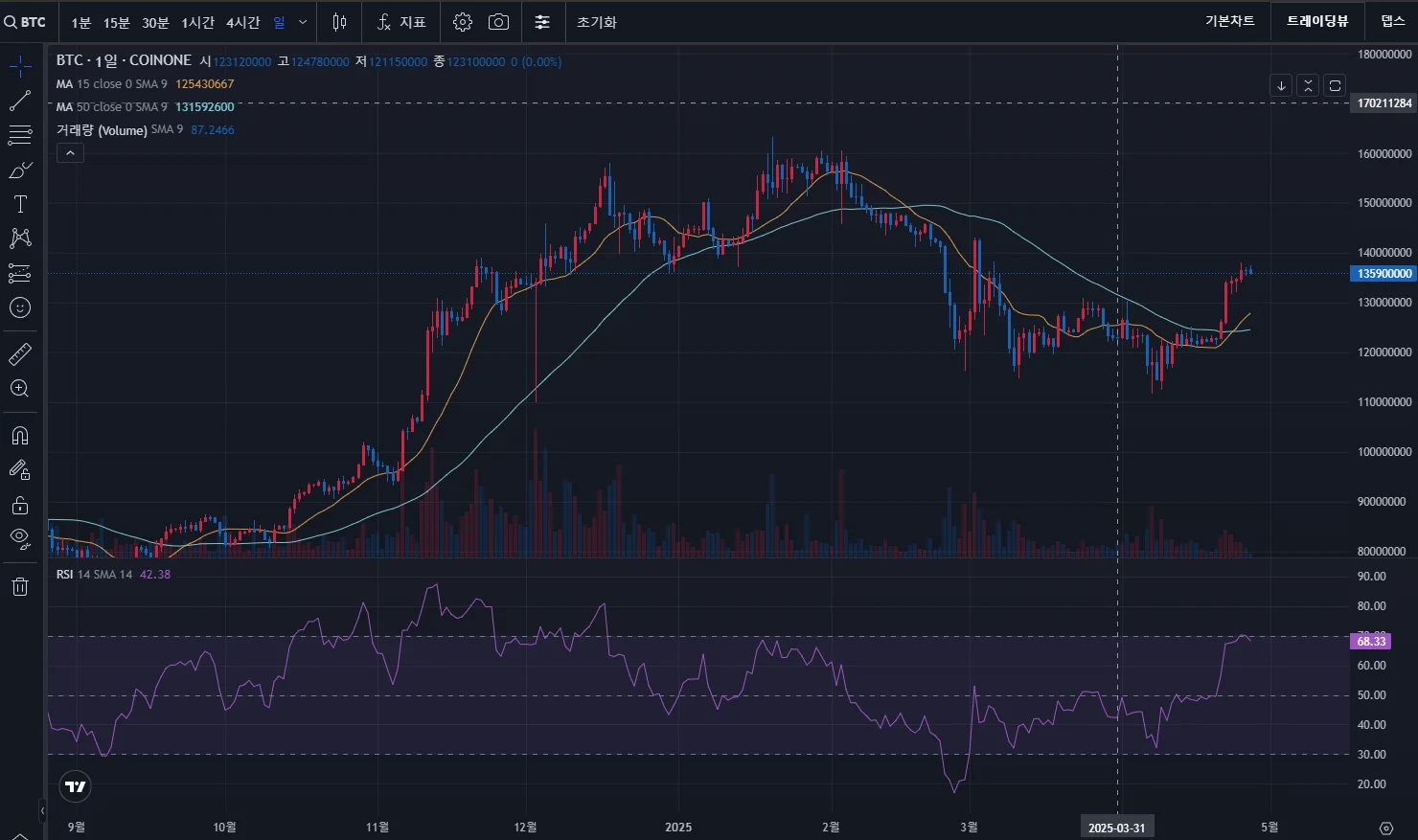Click the BTC · 1일 · COINONE legend title

[x=124, y=60]
